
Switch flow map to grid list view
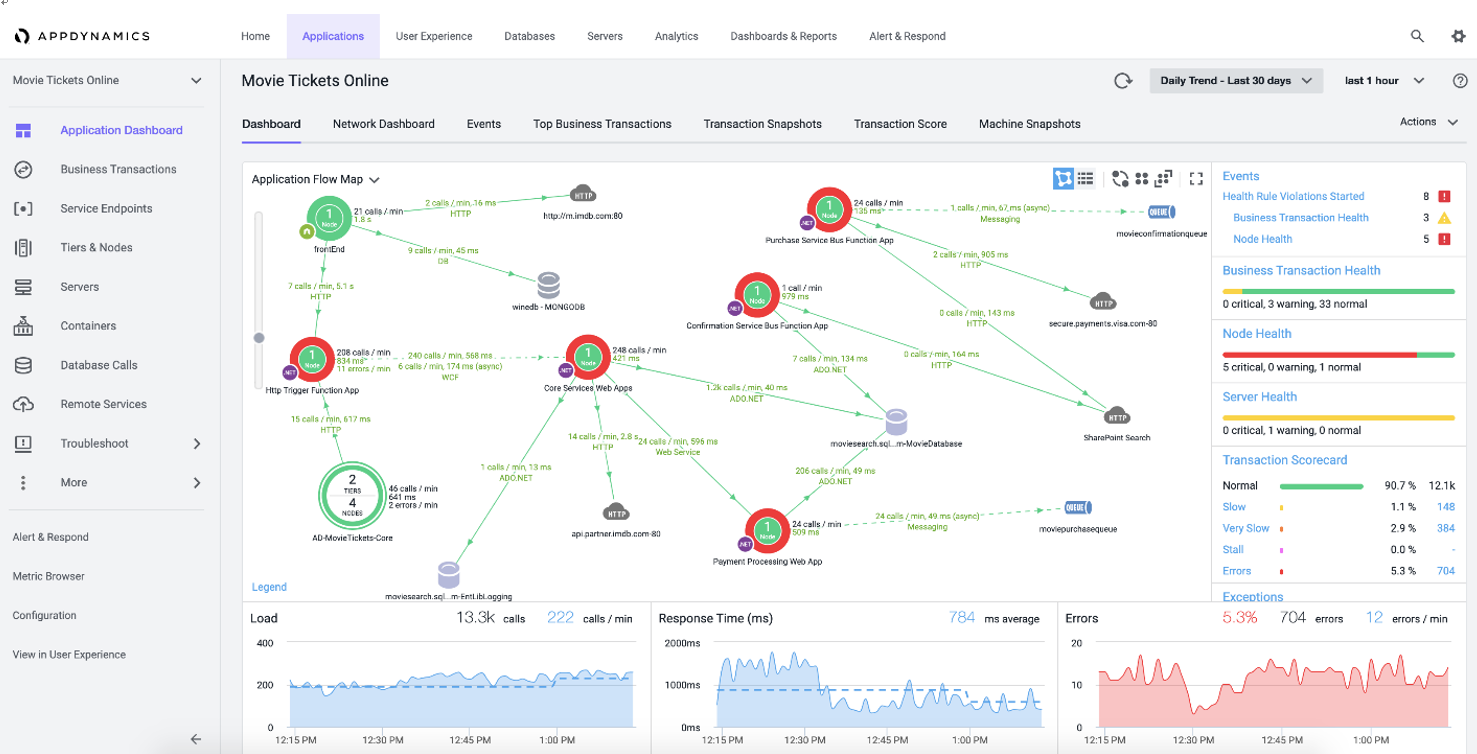coord(1086,179)
